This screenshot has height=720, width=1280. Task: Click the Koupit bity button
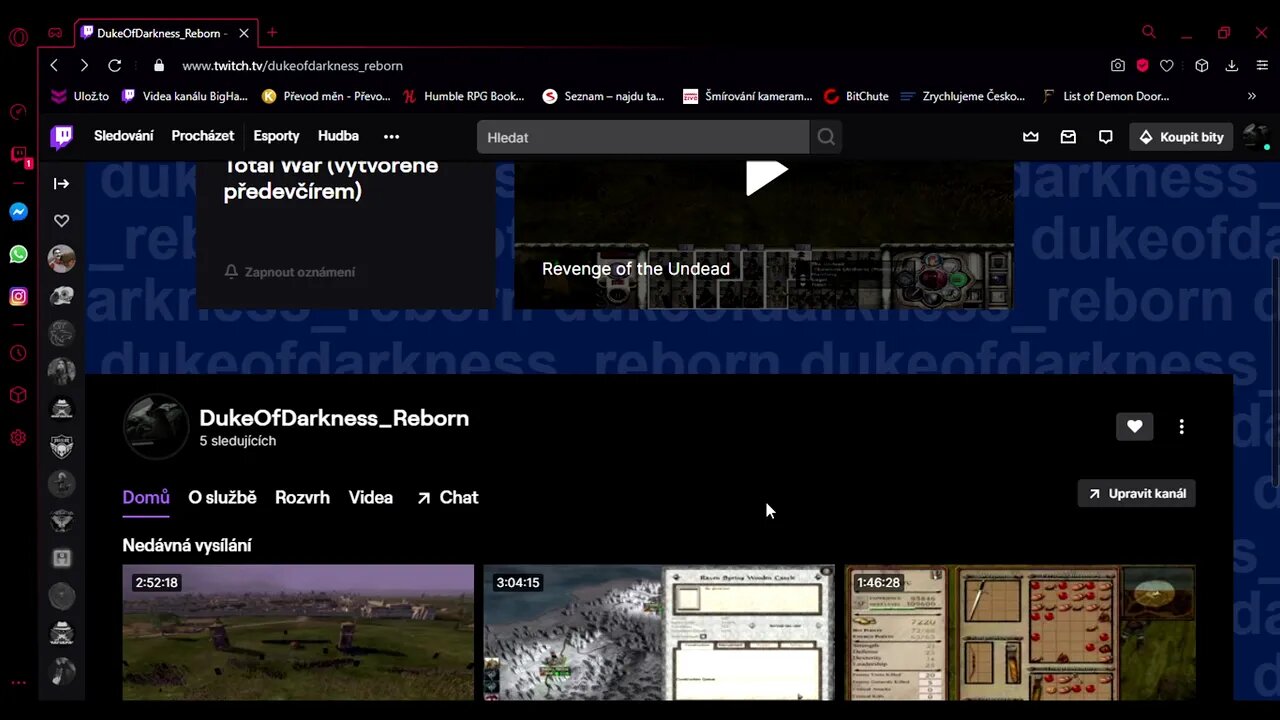[x=1181, y=137]
